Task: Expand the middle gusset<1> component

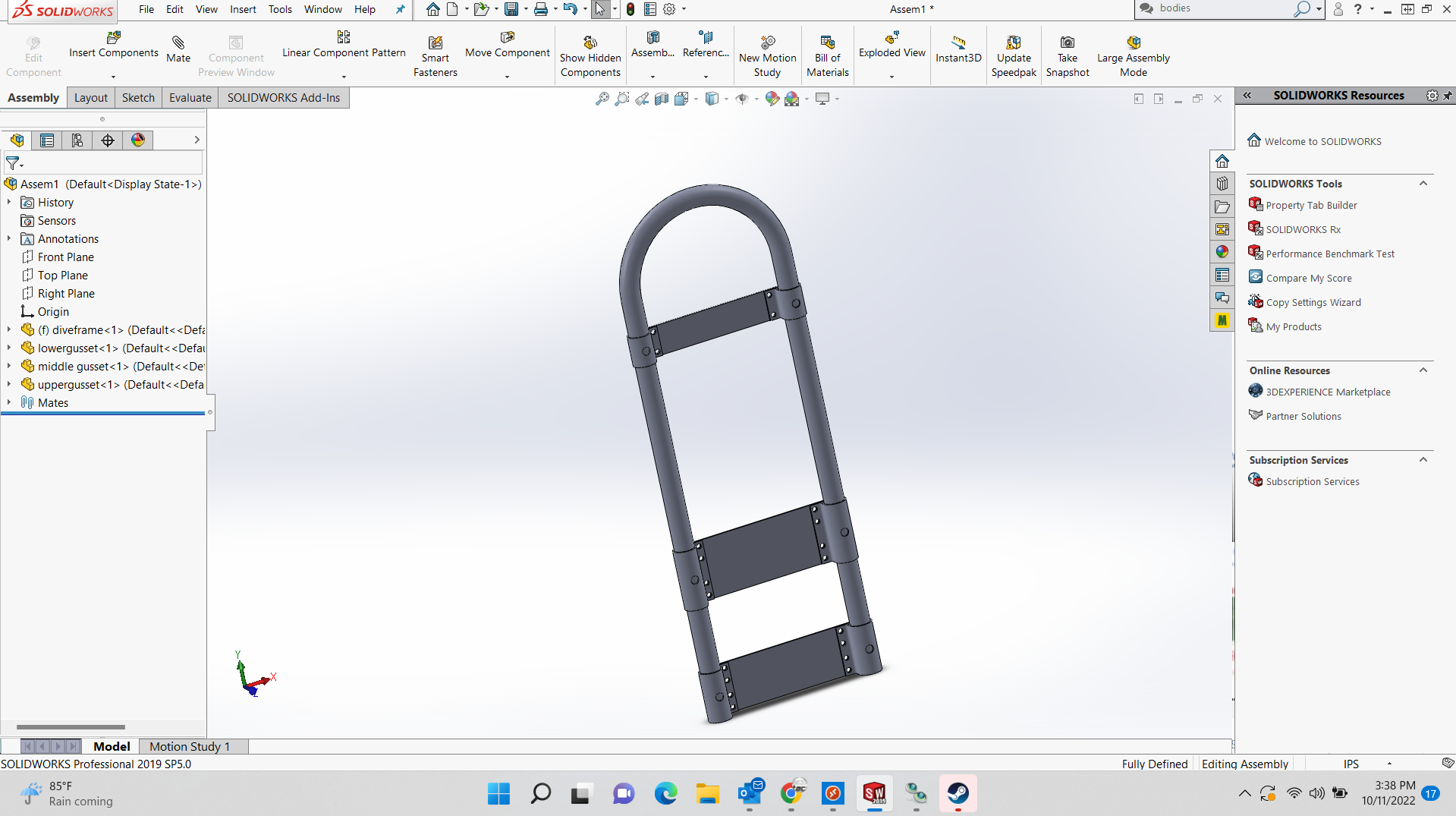Action: point(9,366)
